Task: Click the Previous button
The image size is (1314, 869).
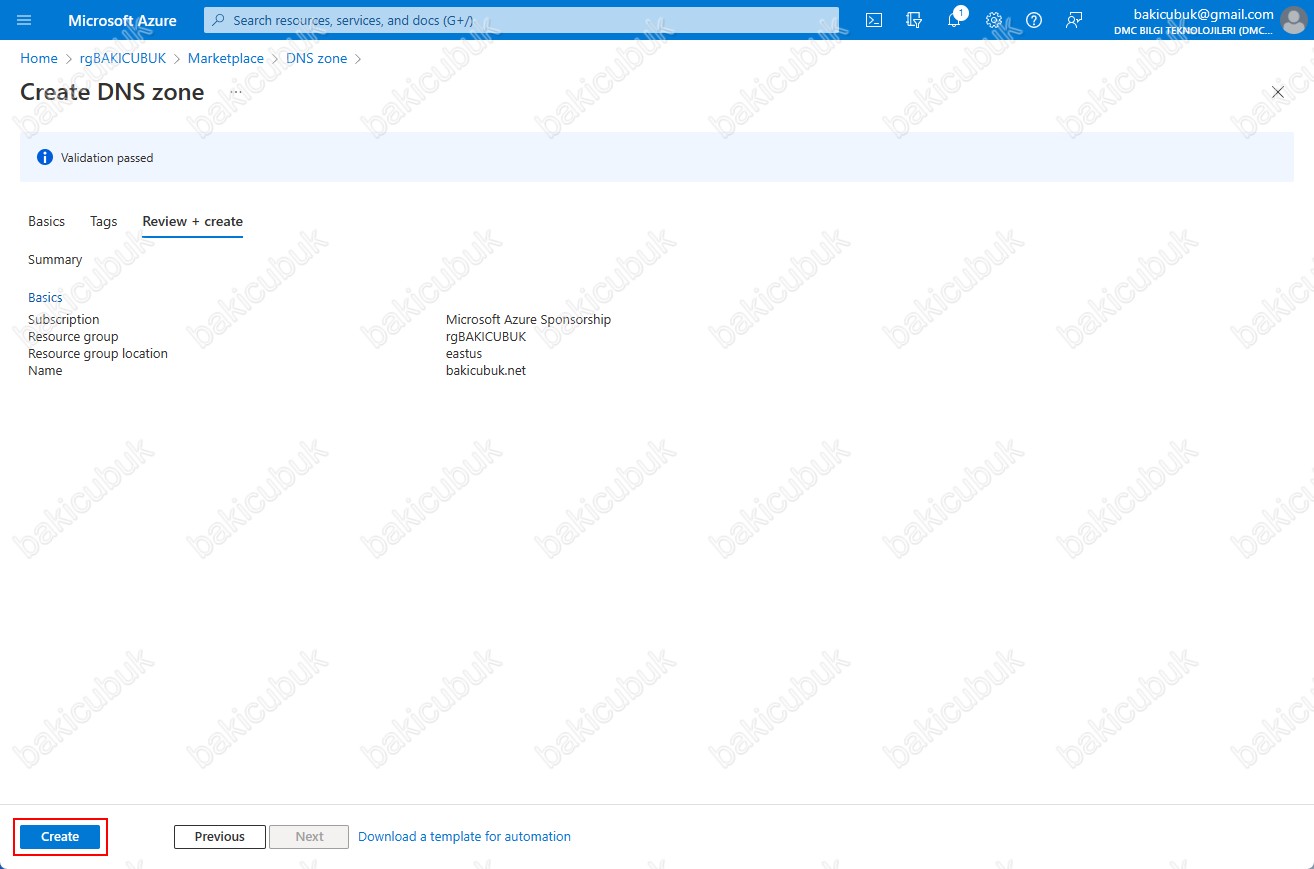Action: pos(220,837)
